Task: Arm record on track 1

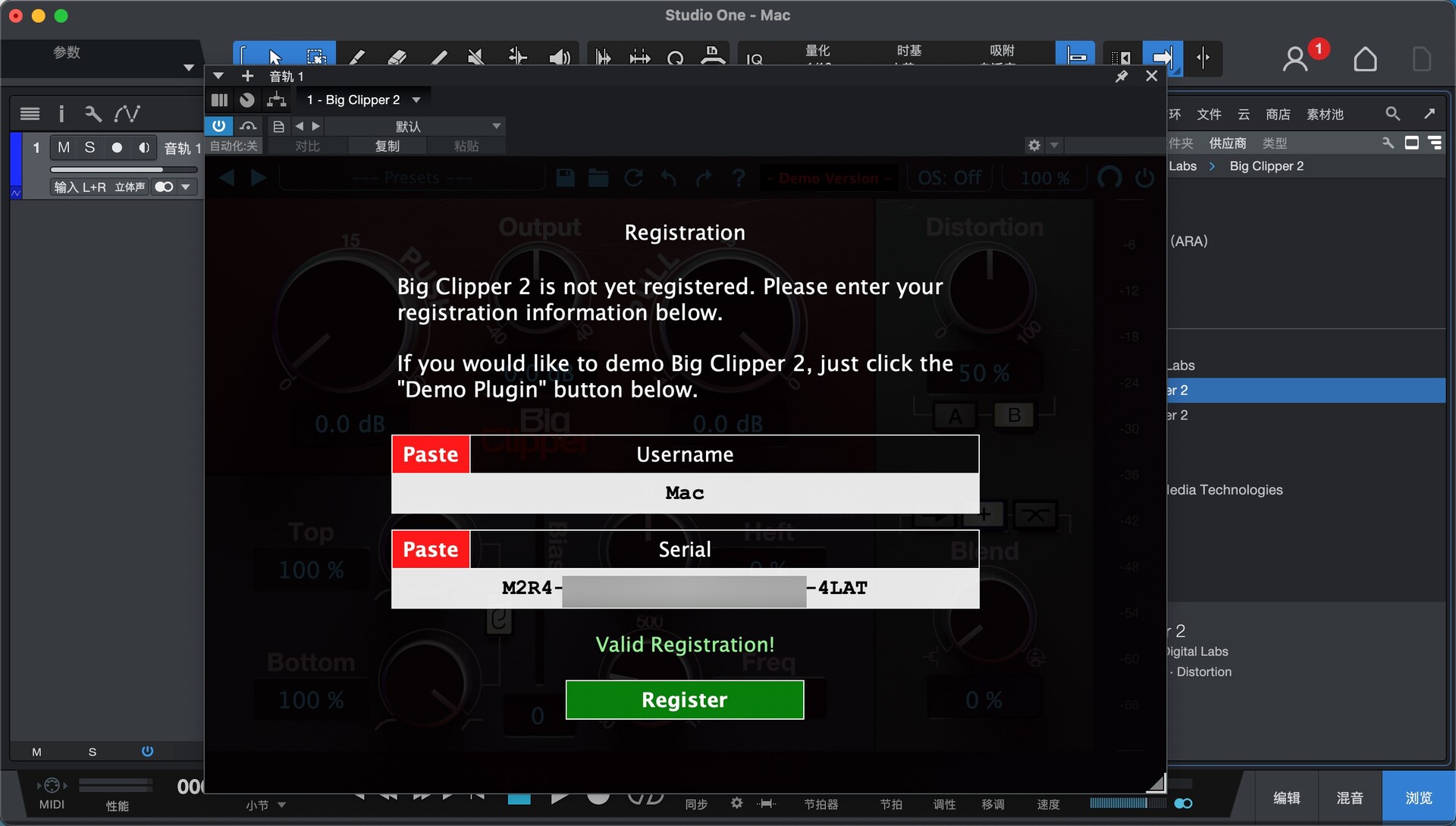Action: coord(117,148)
